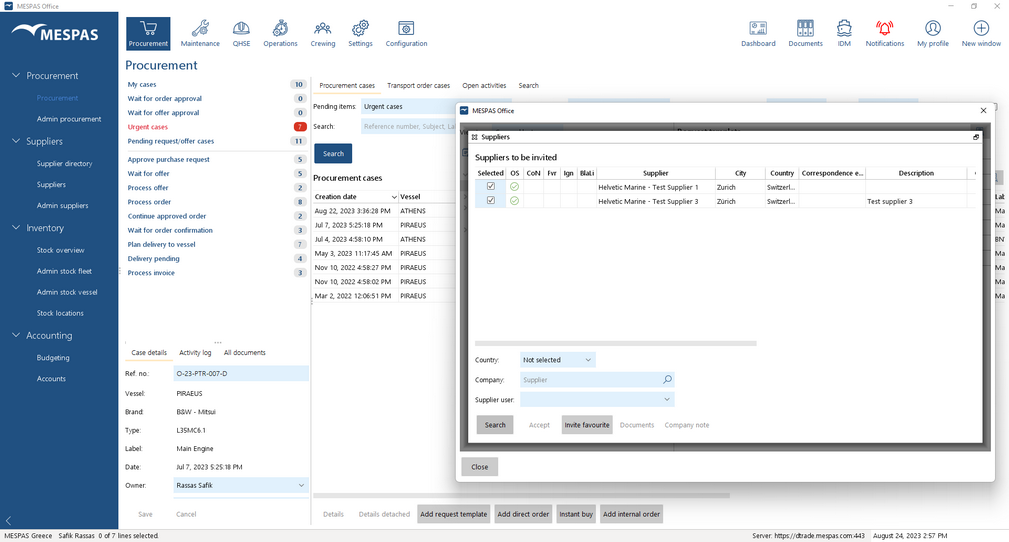This screenshot has width=1009, height=542.
Task: Open My cases list
Action: 142,84
